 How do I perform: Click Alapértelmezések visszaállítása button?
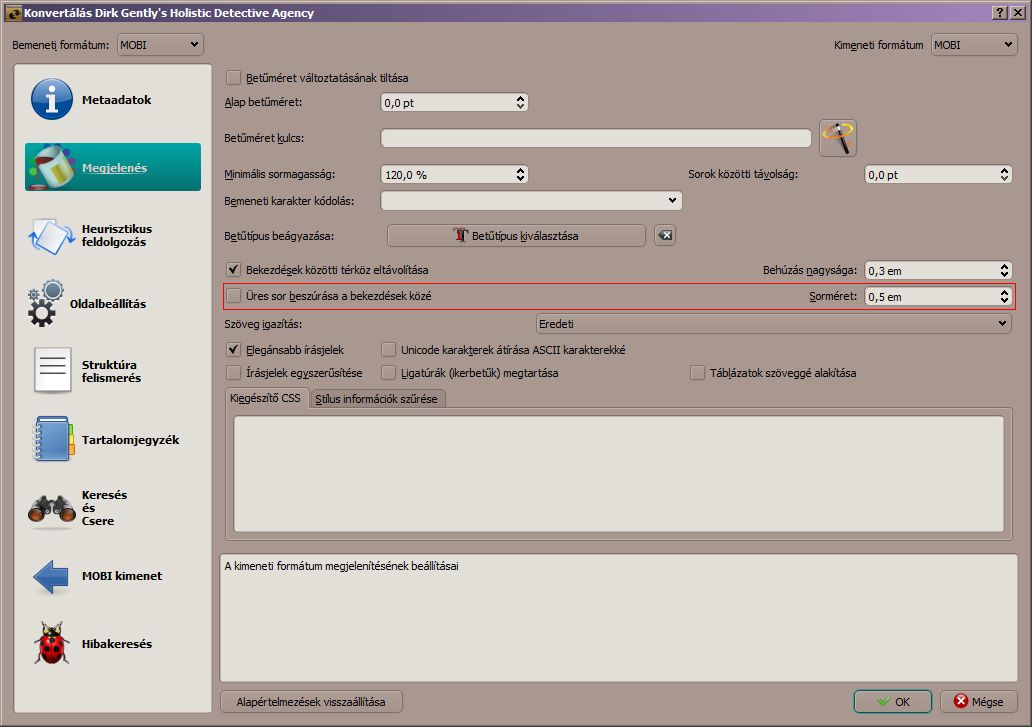coord(311,702)
